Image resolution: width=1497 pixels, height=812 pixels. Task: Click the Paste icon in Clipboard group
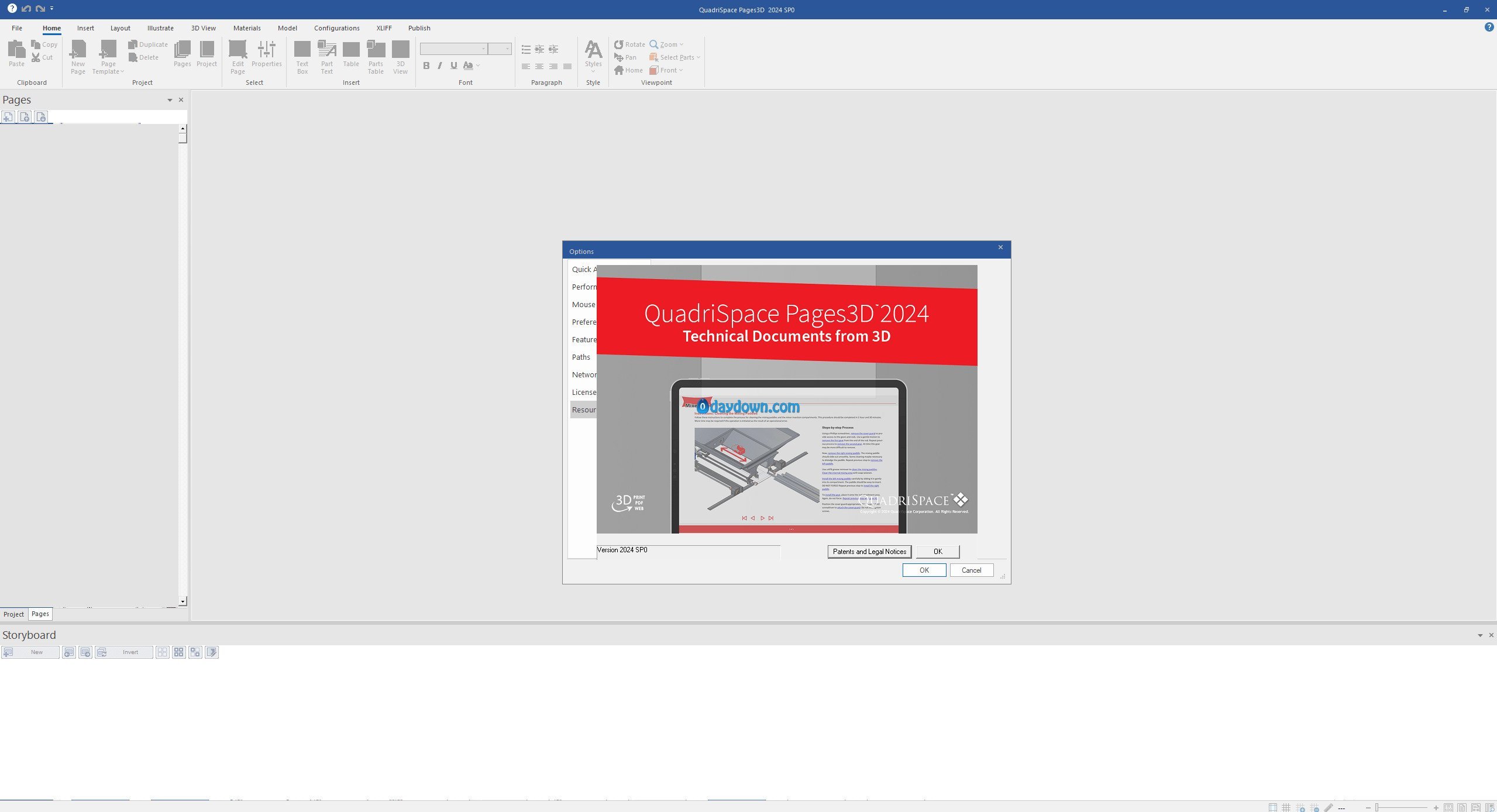(16, 50)
